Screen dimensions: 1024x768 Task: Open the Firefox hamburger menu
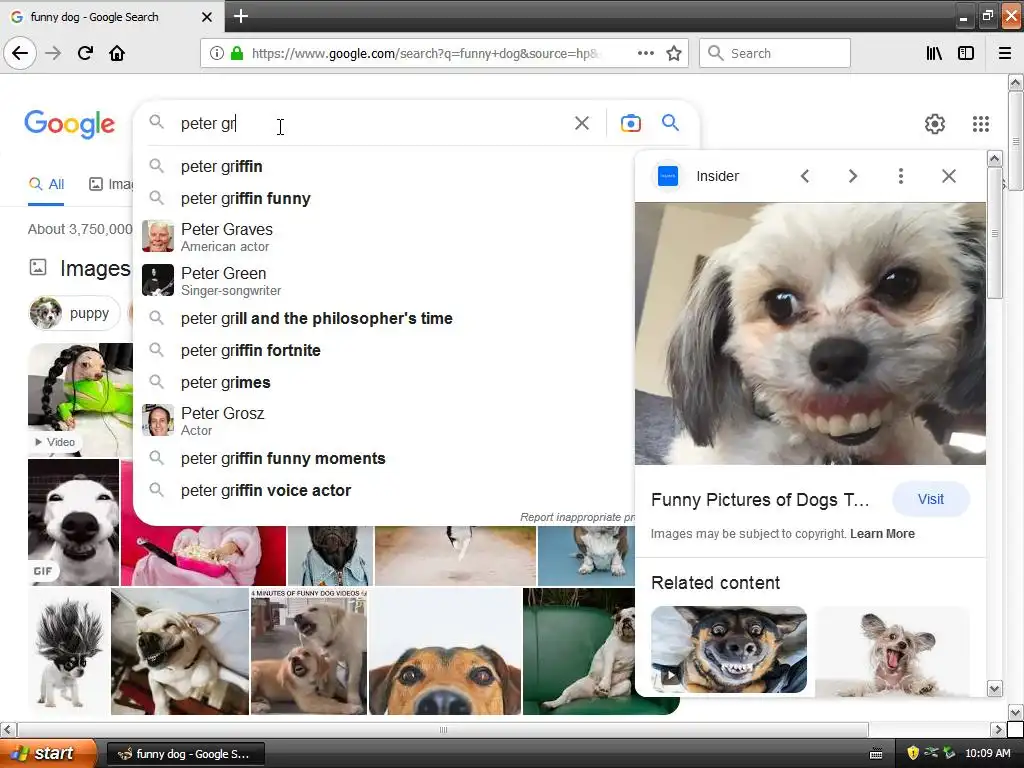tap(1005, 53)
